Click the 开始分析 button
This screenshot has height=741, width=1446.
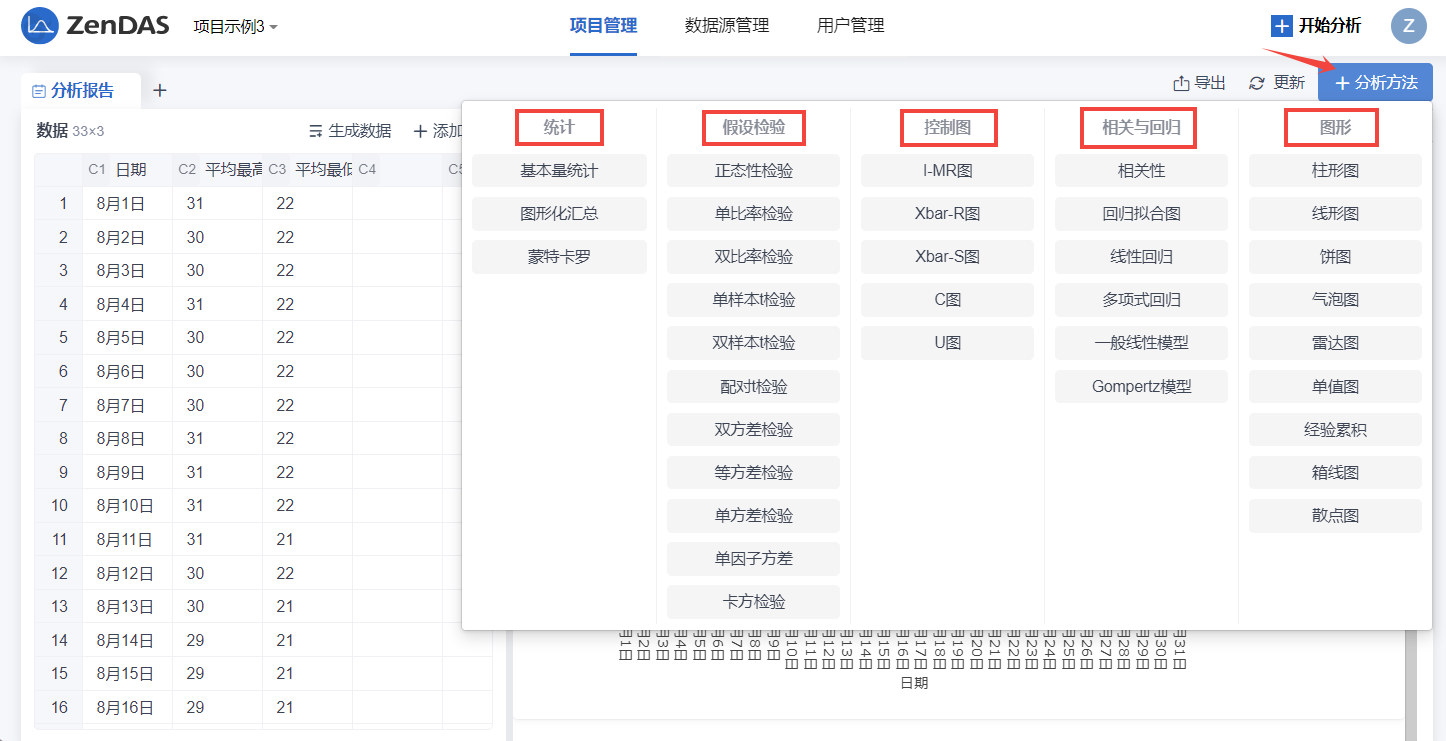tap(1316, 26)
